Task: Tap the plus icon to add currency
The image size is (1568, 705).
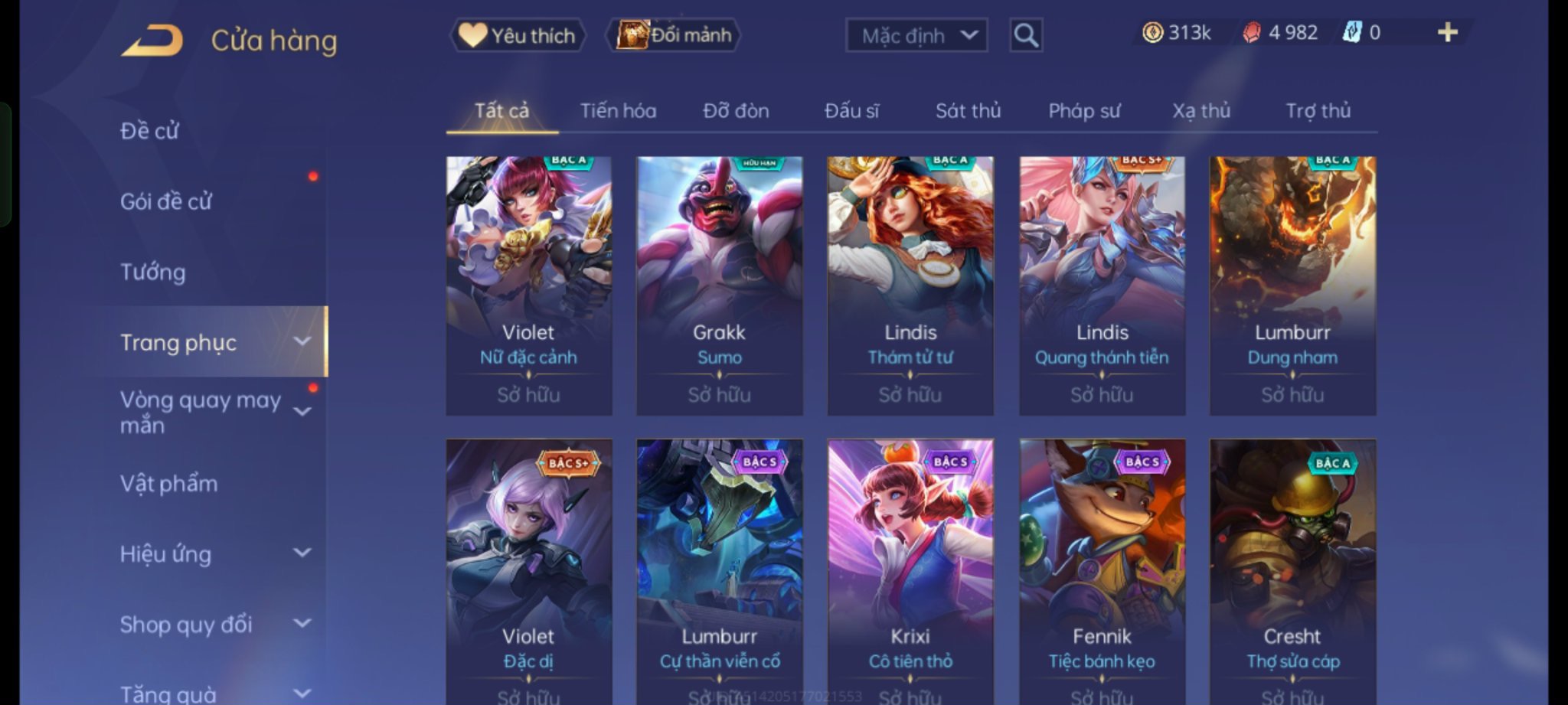Action: click(1447, 32)
